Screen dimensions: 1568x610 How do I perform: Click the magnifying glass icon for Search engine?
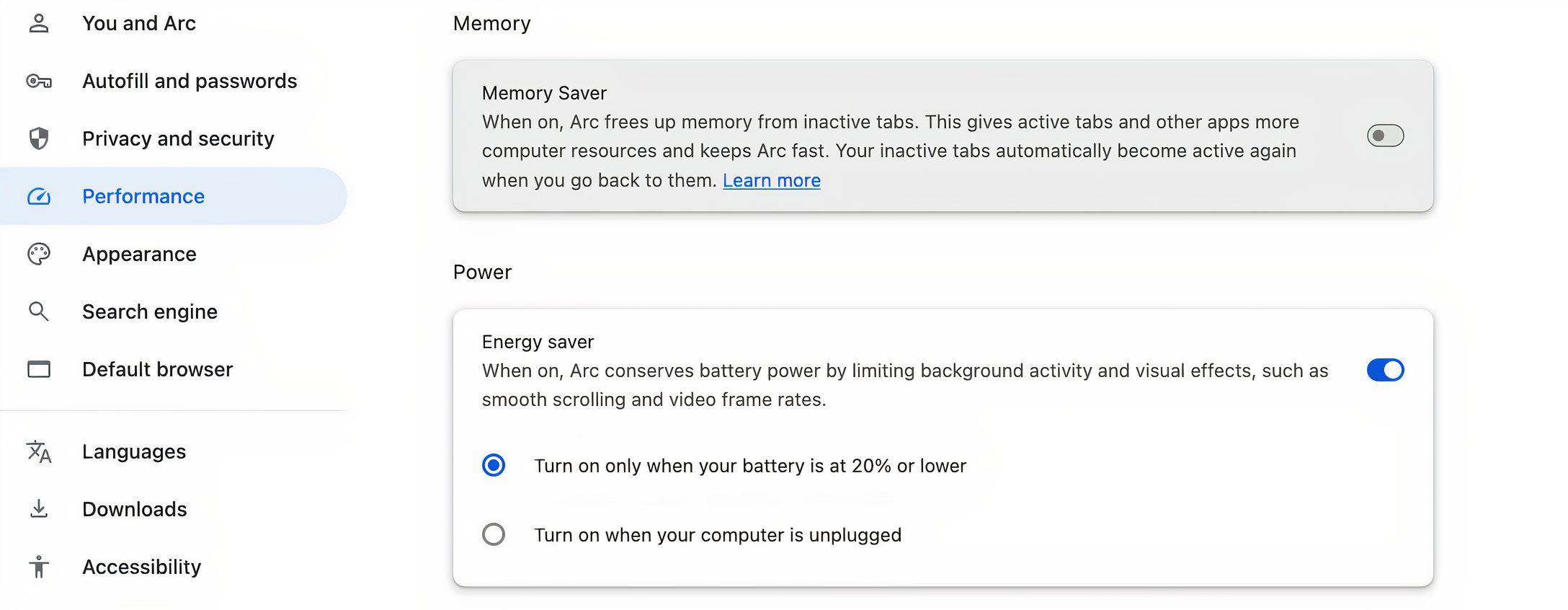pos(39,311)
